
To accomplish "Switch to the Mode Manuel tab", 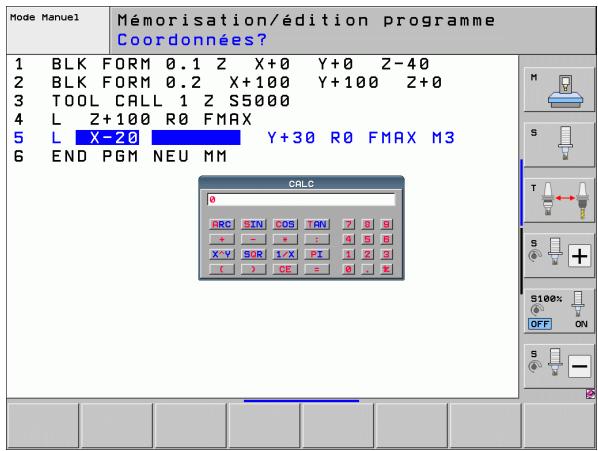I will (58, 30).
